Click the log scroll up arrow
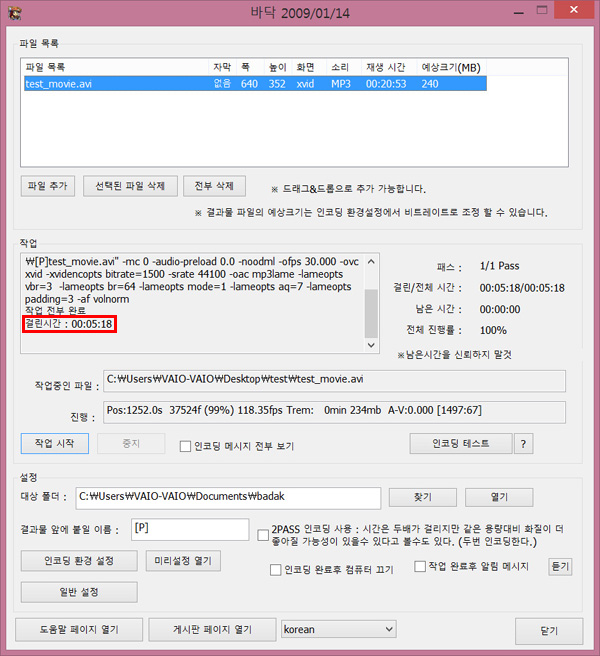The height and width of the screenshot is (656, 600). point(371,262)
